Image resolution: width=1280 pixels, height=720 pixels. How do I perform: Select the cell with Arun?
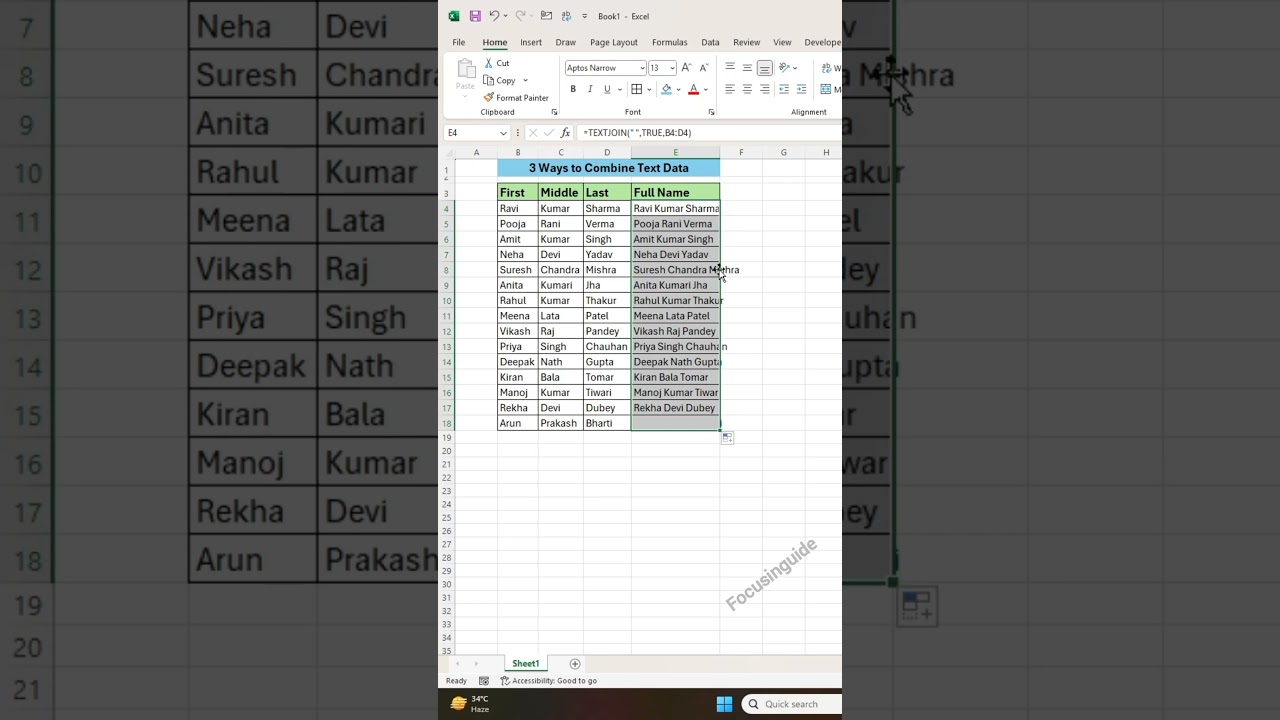pos(518,423)
